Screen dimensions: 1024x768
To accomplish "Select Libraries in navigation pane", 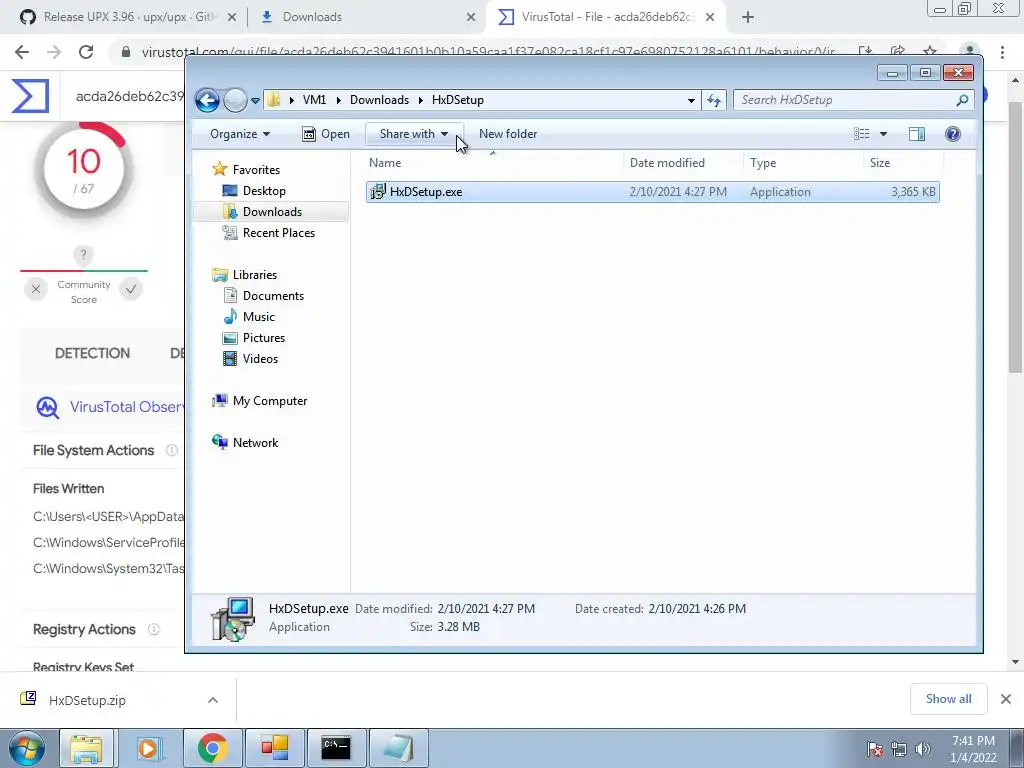I will point(245,275).
